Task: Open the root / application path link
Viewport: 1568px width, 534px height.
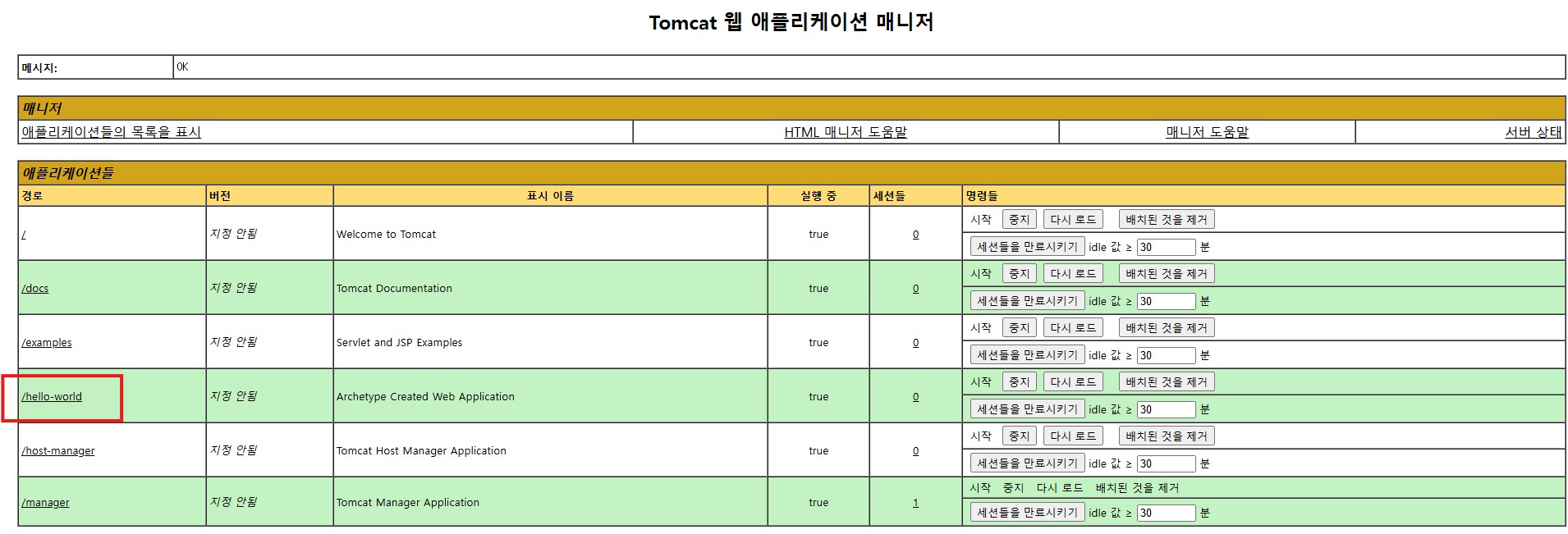Action: point(24,235)
